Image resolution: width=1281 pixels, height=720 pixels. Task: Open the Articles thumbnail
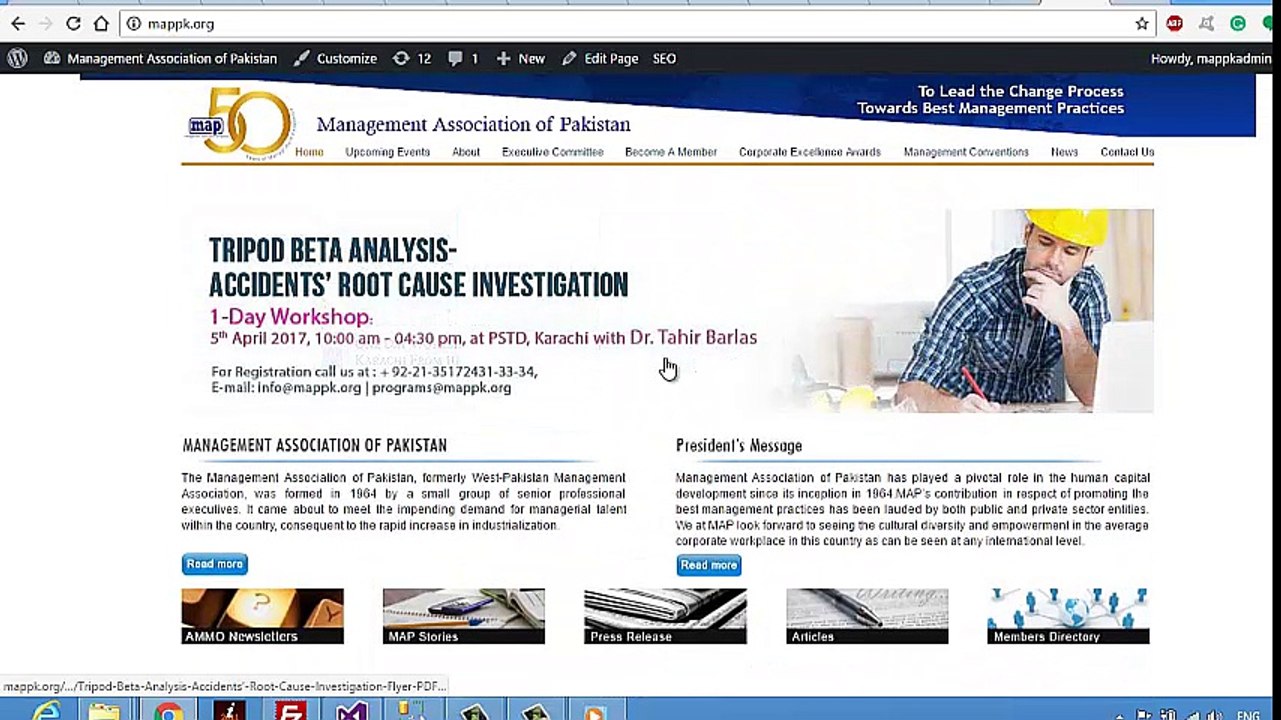[x=867, y=616]
